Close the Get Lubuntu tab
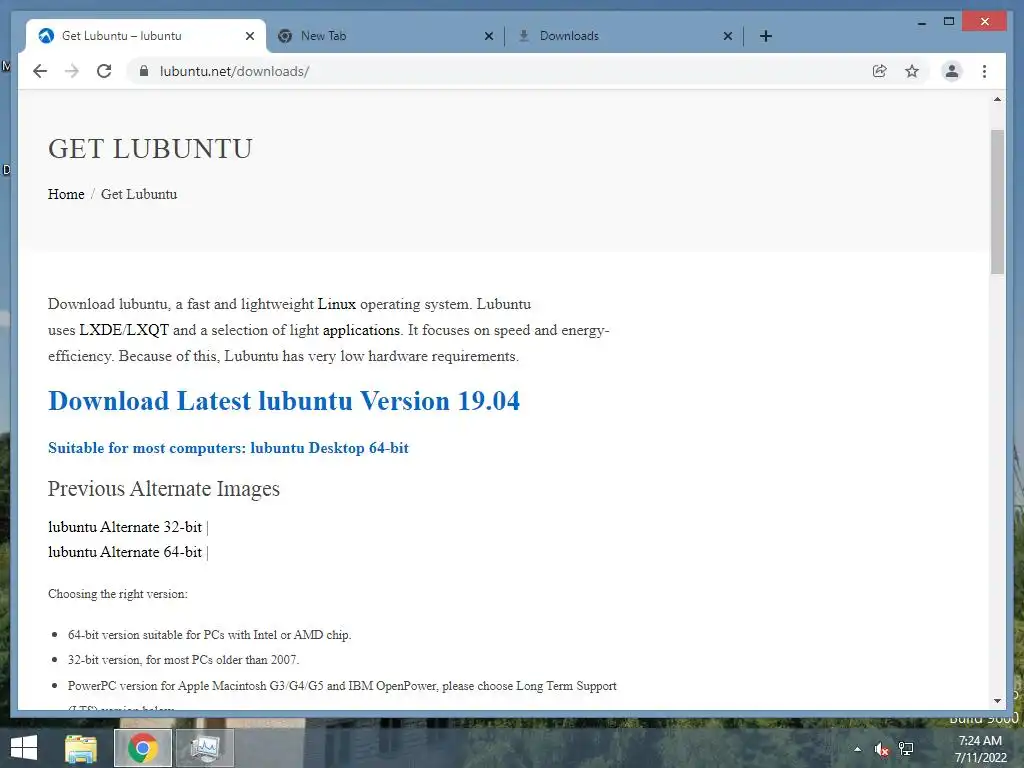 click(249, 36)
